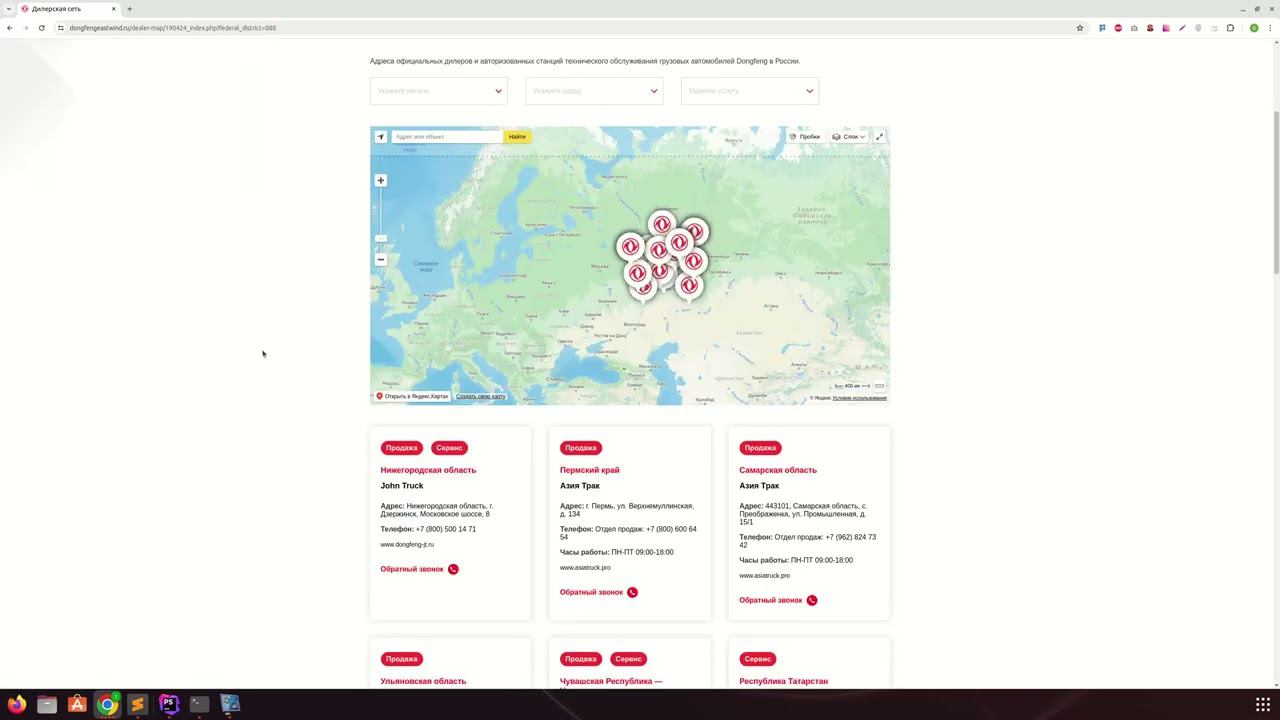Open the Chrome three-dot menu
This screenshot has width=1280, height=720.
point(1271,28)
